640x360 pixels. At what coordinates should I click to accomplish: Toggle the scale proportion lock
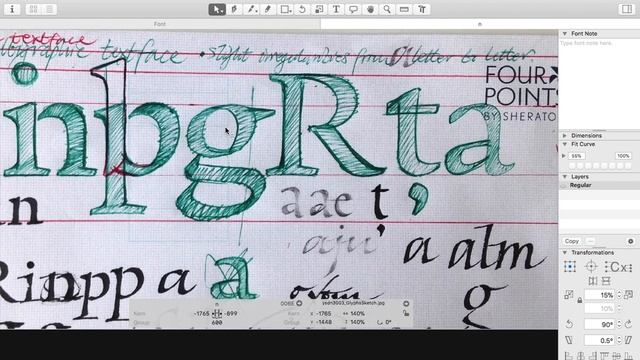pyautogui.click(x=580, y=301)
